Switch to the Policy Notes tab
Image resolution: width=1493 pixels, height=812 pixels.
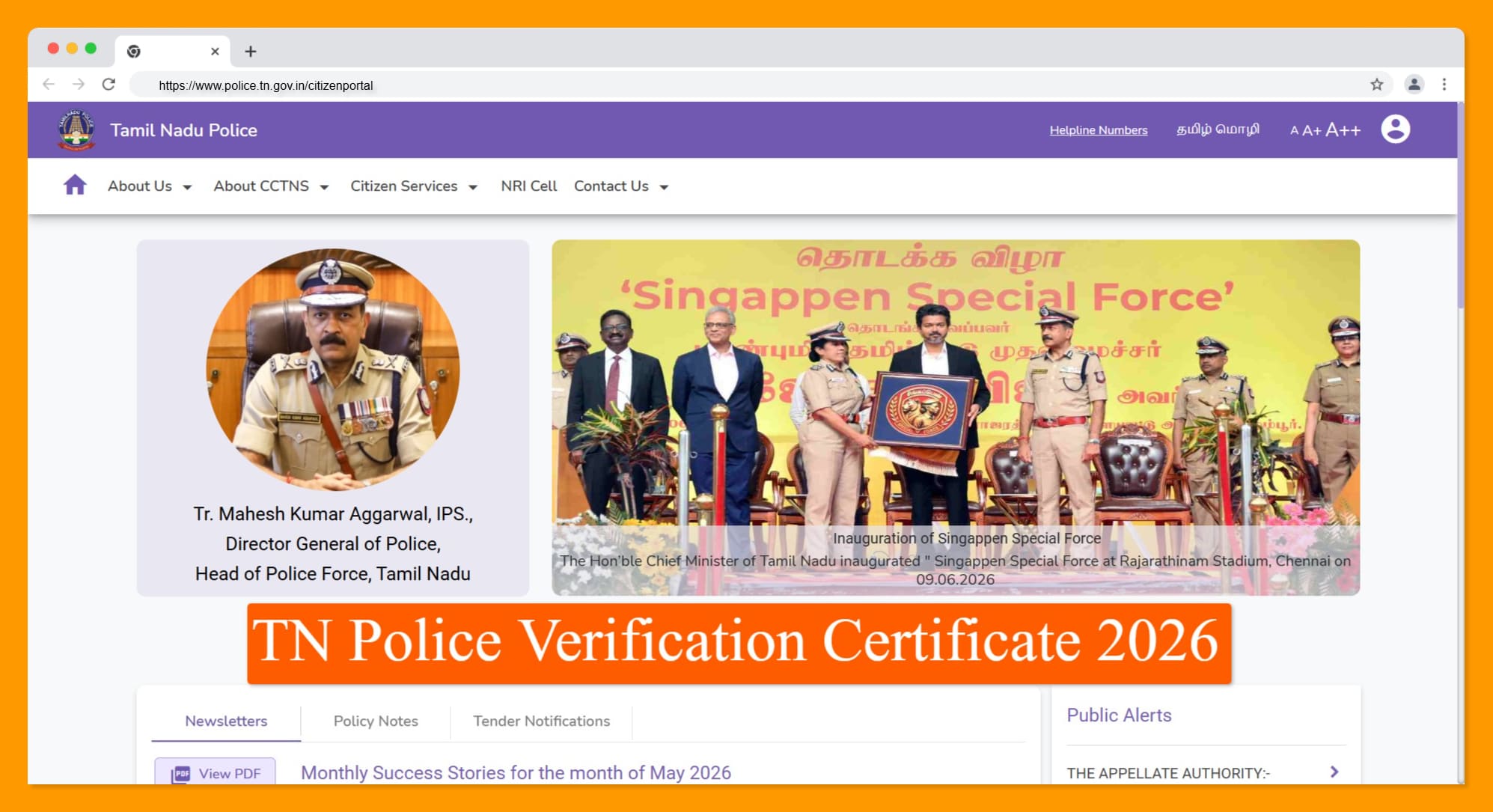click(x=376, y=721)
